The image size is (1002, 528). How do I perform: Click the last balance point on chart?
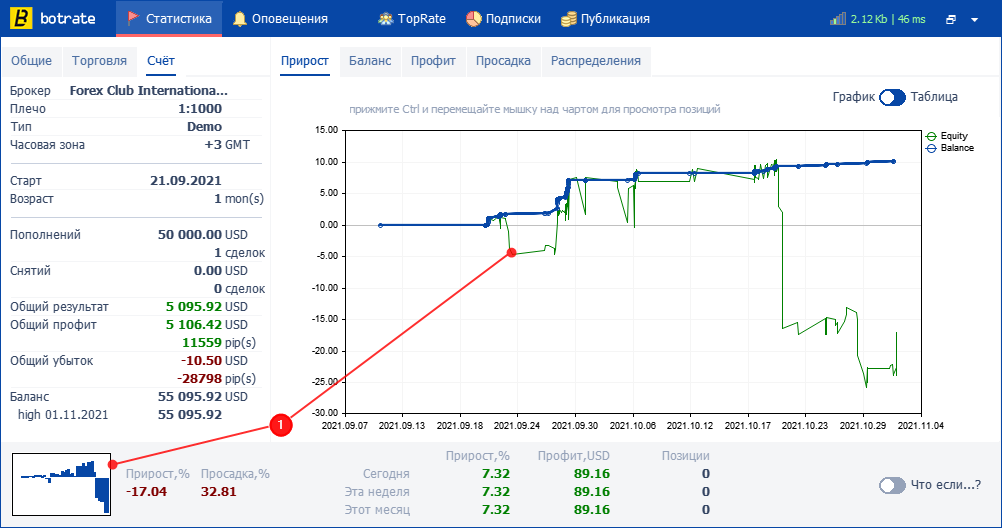(893, 162)
